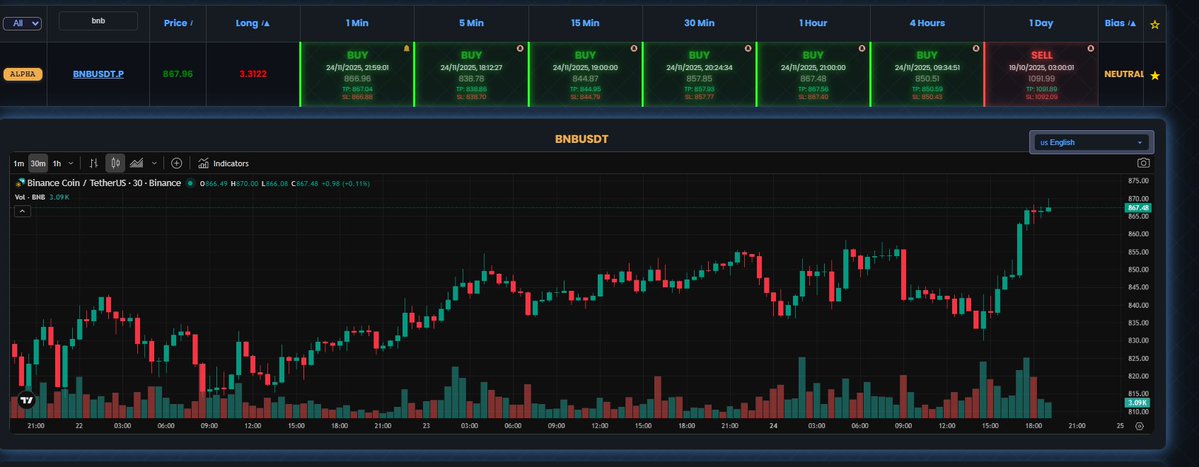Click the 3.09K volume label on axis
This screenshot has width=1199, height=467.
click(x=1137, y=403)
